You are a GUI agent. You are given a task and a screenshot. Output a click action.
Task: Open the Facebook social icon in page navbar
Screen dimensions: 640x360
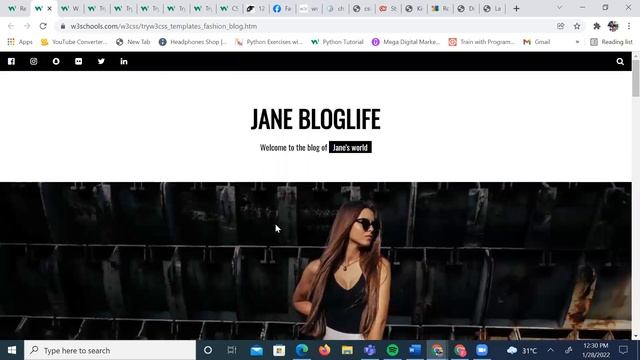(11, 61)
